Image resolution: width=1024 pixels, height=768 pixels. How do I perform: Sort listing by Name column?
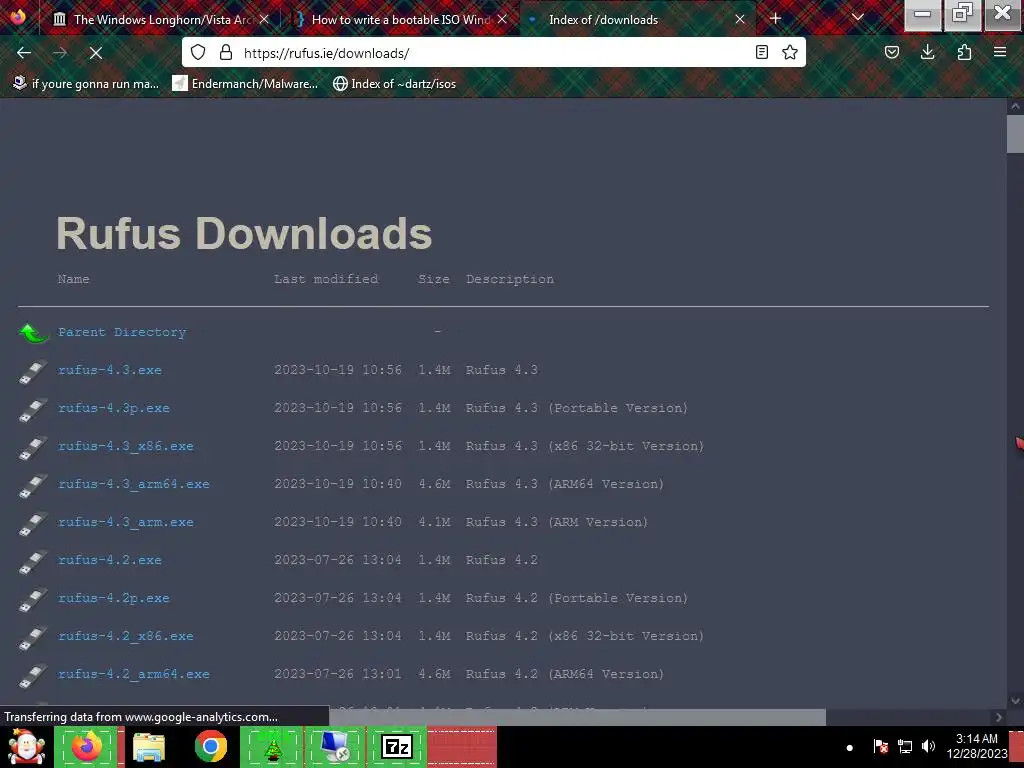pyautogui.click(x=73, y=279)
